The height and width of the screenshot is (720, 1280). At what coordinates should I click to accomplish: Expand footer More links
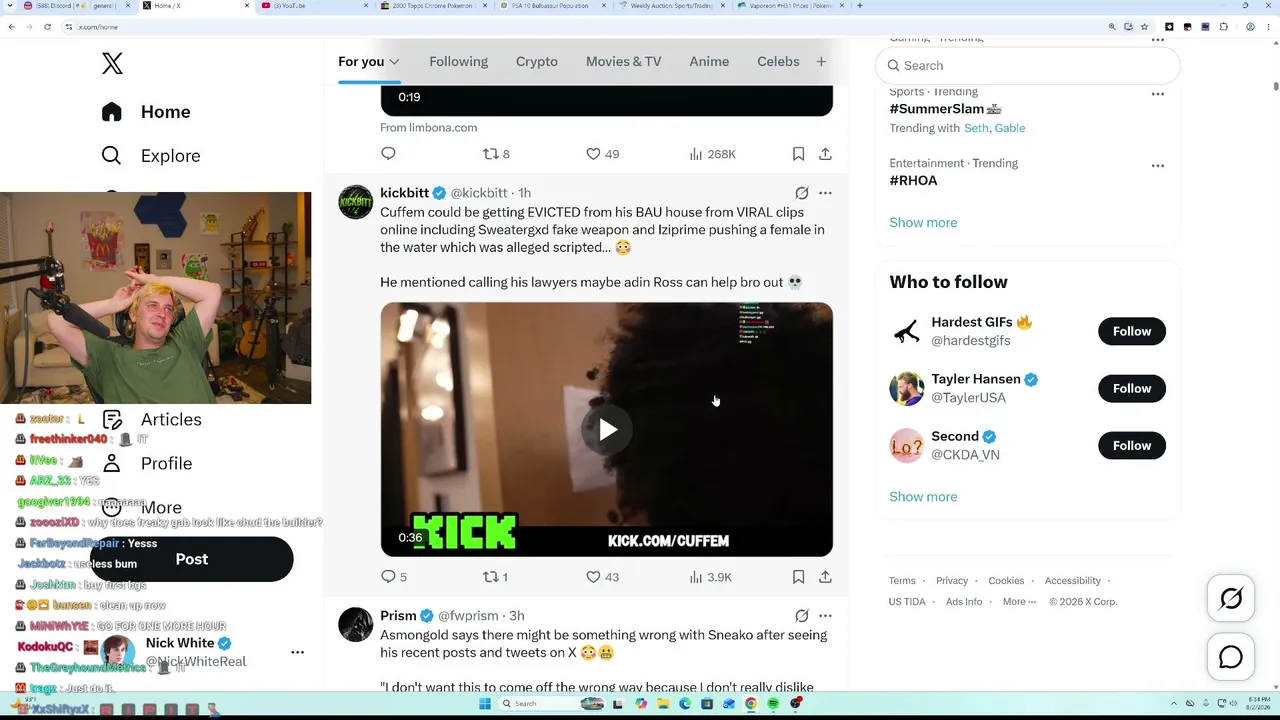1019,602
